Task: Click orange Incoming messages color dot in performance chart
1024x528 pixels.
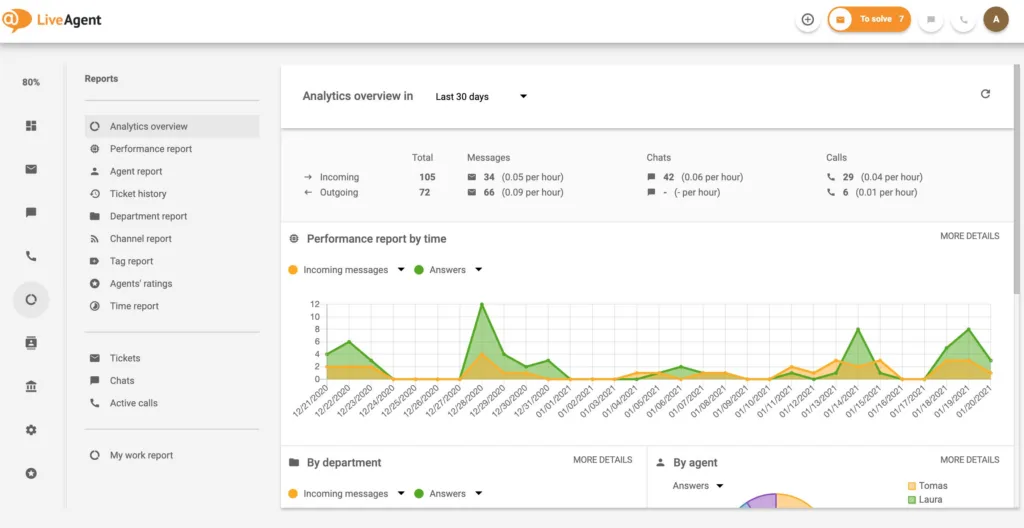Action: click(293, 270)
